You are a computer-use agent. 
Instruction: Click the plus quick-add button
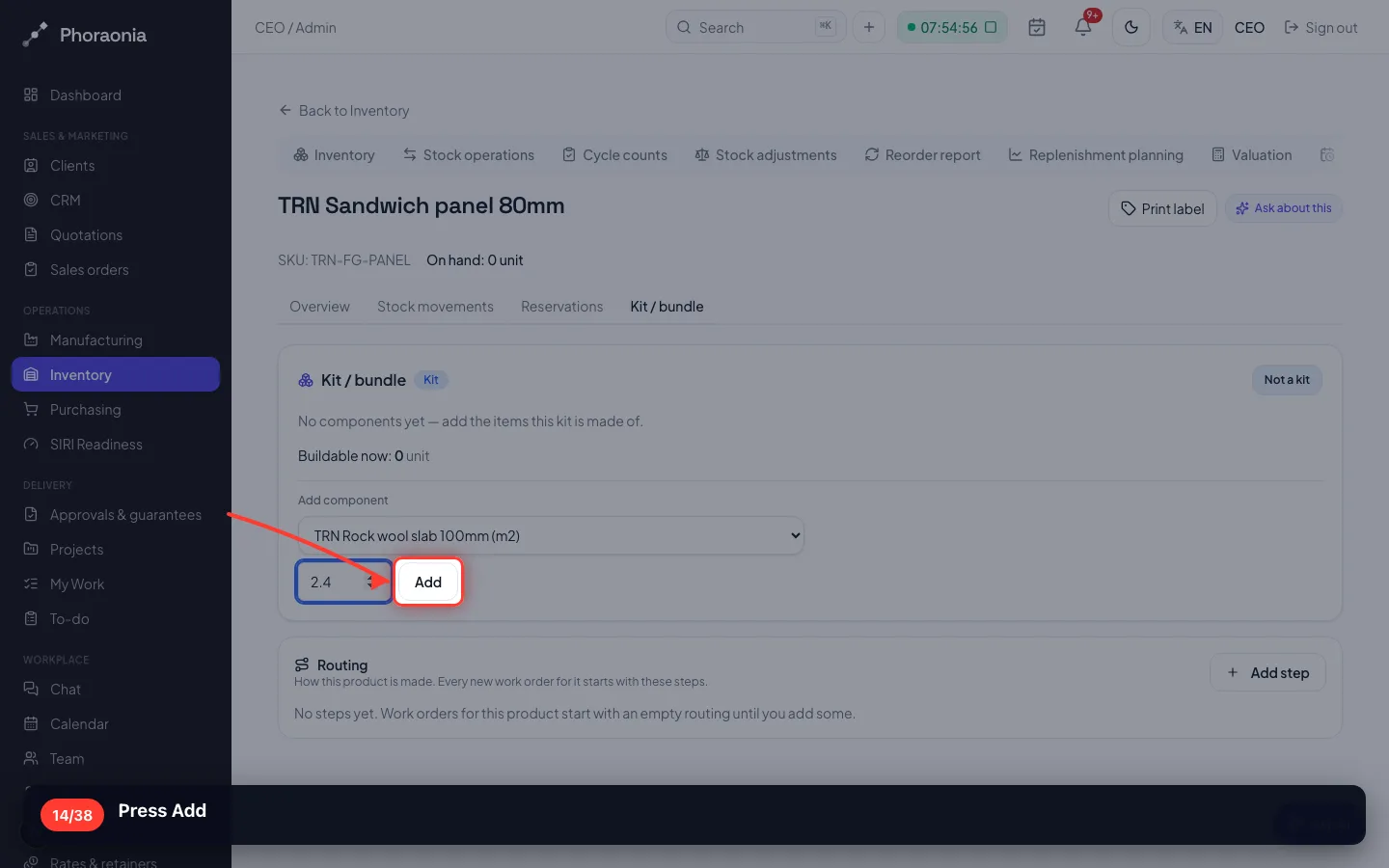click(869, 27)
